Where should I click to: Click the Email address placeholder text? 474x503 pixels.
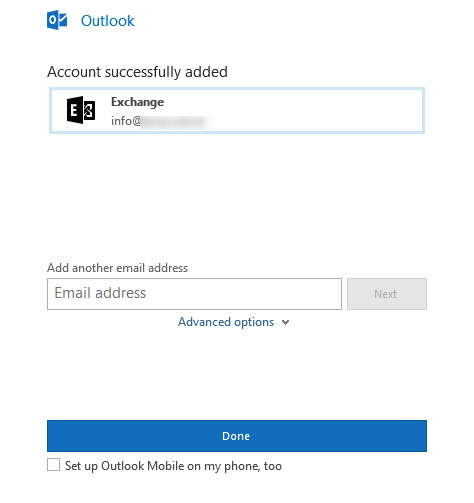(100, 293)
